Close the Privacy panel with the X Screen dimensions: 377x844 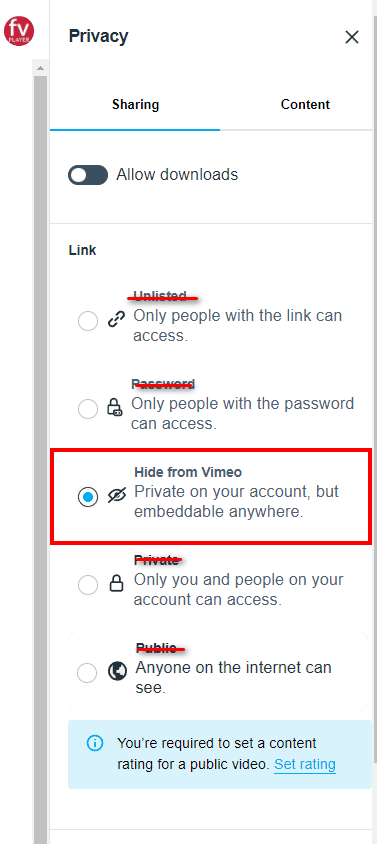pyautogui.click(x=352, y=37)
